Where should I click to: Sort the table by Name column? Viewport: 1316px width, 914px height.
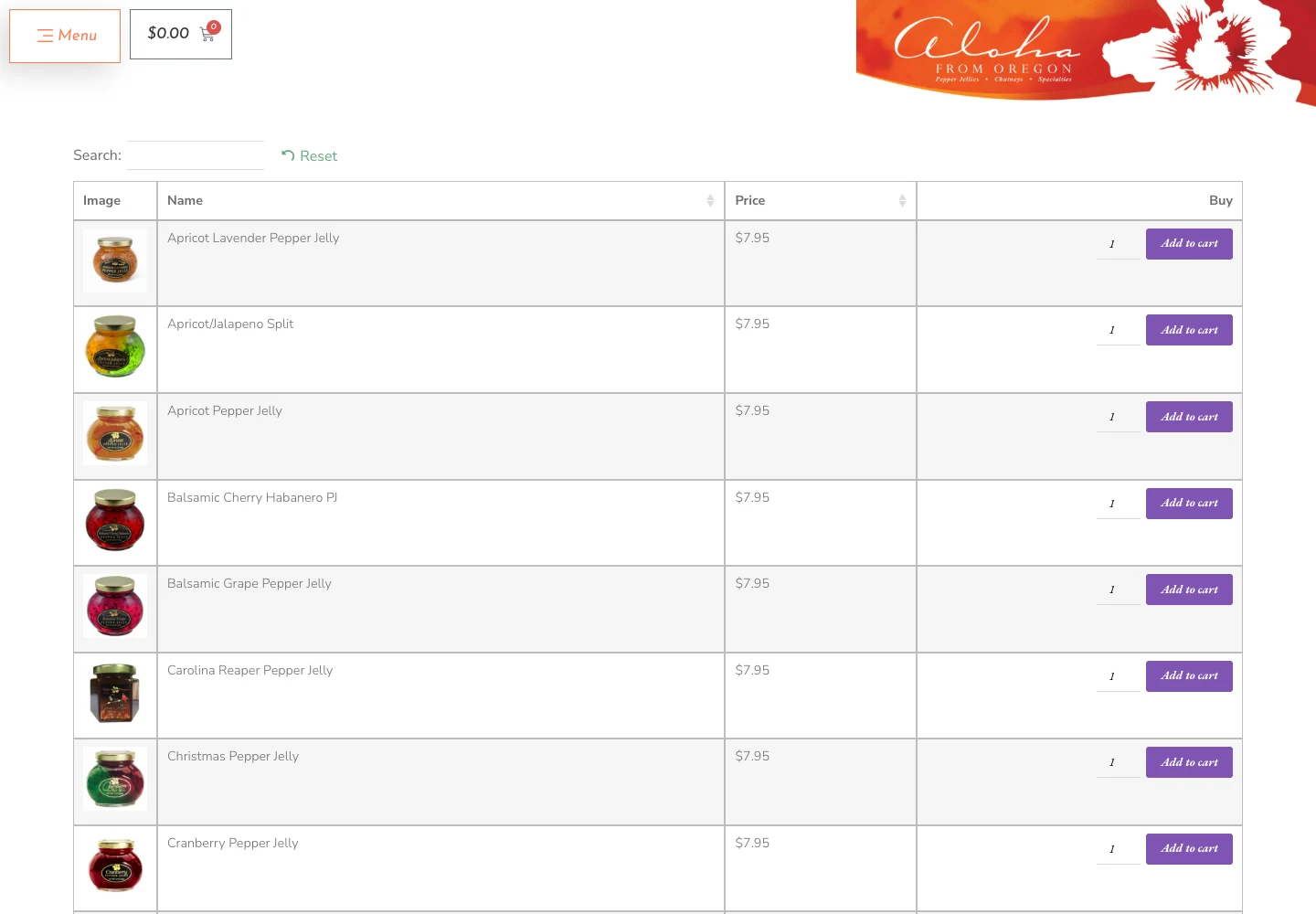point(440,201)
